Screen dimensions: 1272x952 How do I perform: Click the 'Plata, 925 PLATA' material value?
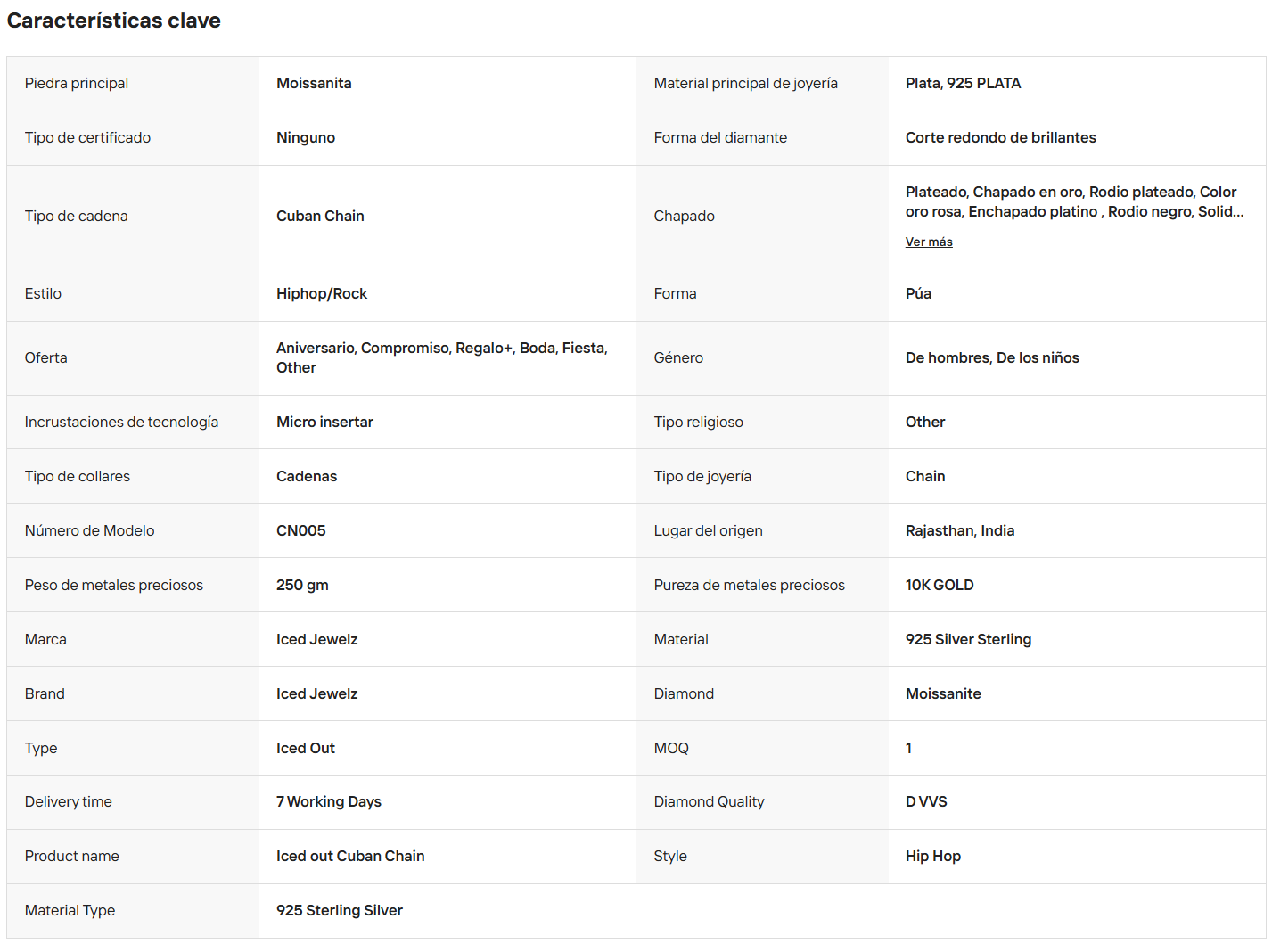(x=963, y=83)
